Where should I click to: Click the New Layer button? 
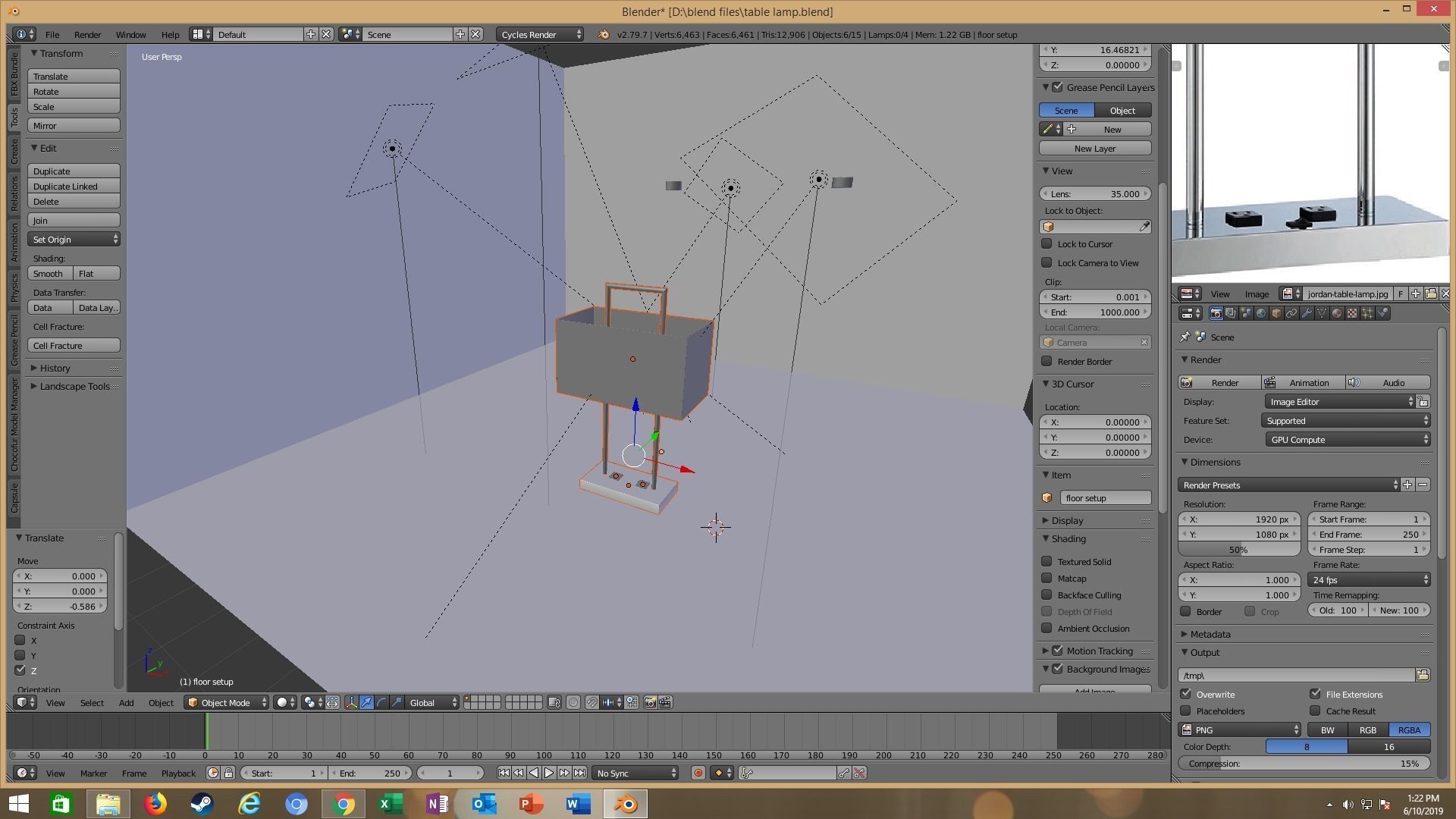click(1094, 149)
